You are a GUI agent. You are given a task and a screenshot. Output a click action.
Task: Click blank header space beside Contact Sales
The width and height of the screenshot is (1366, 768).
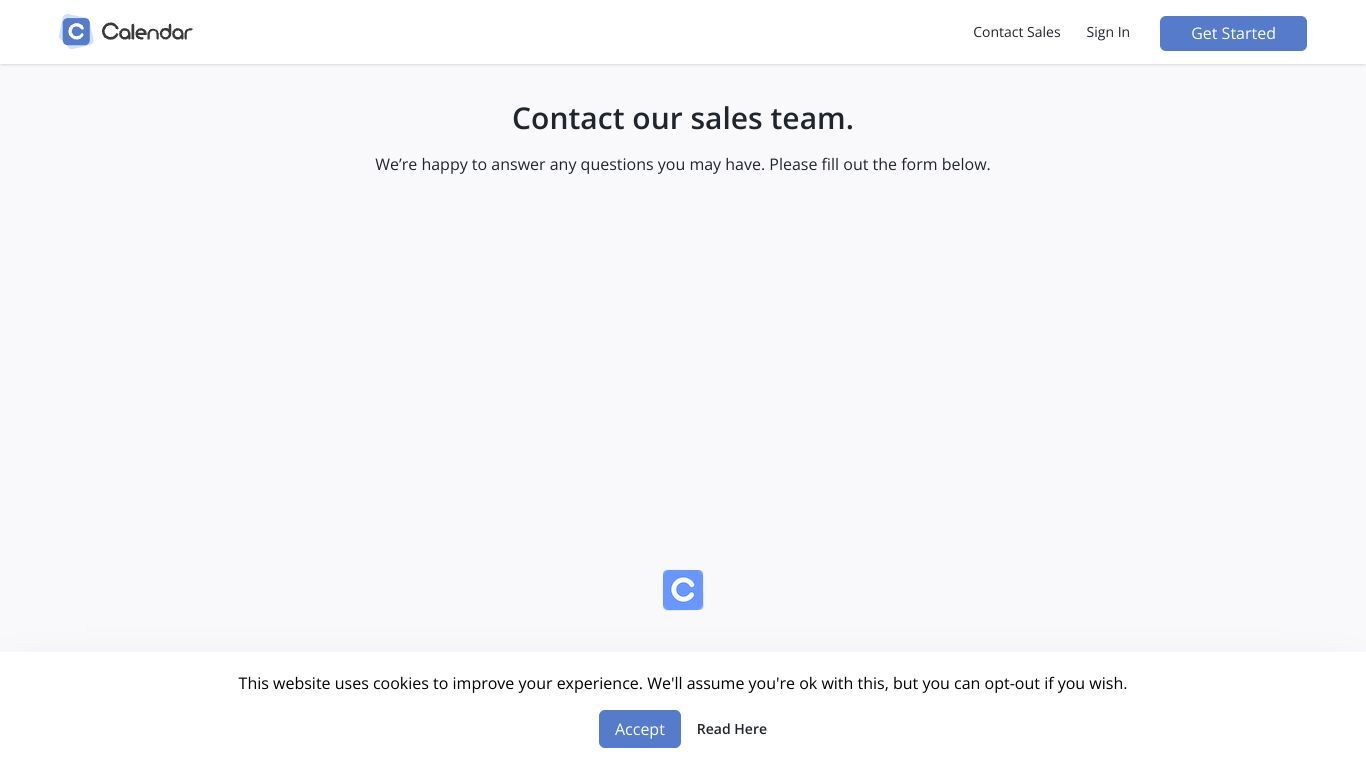pos(600,32)
